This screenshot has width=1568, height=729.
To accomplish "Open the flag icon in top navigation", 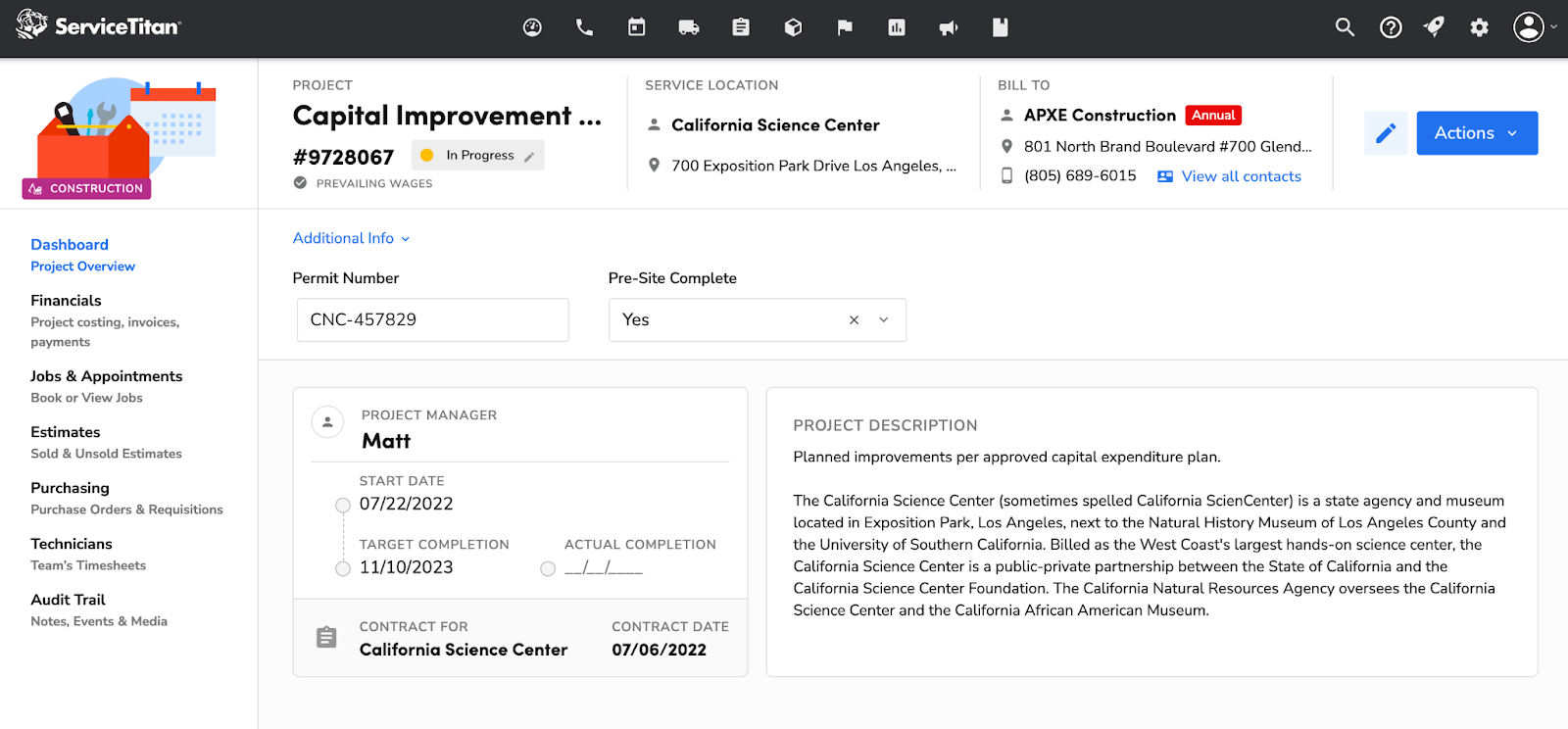I will 845,27.
